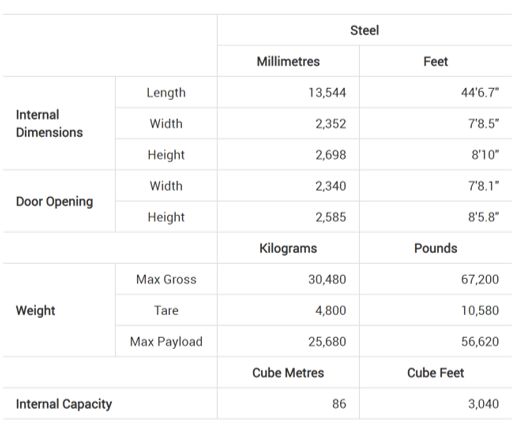The height and width of the screenshot is (432, 524).
Task: Select the Max Payload label
Action: [166, 341]
